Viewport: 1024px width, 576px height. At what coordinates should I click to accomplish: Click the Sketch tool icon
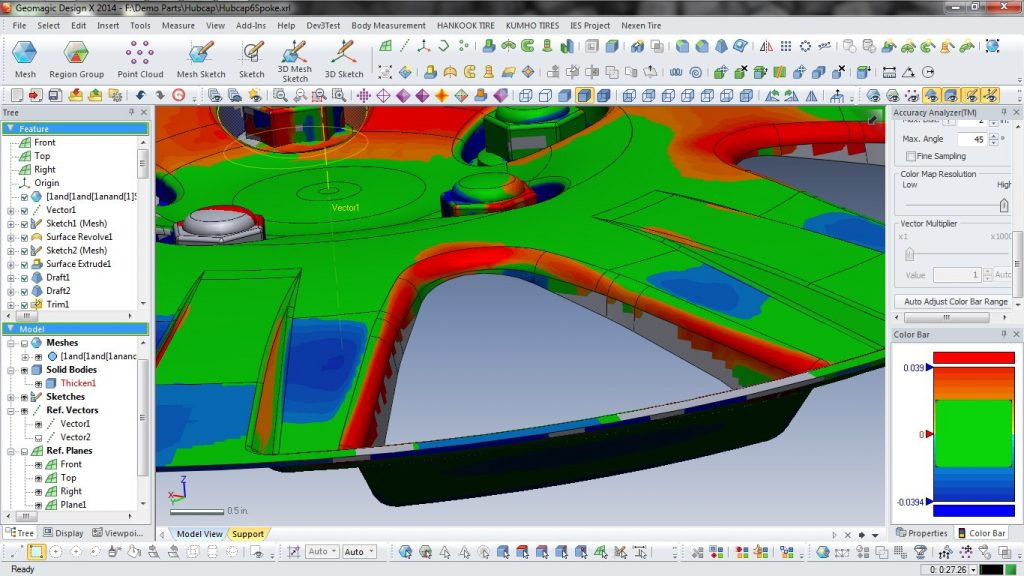pos(251,59)
